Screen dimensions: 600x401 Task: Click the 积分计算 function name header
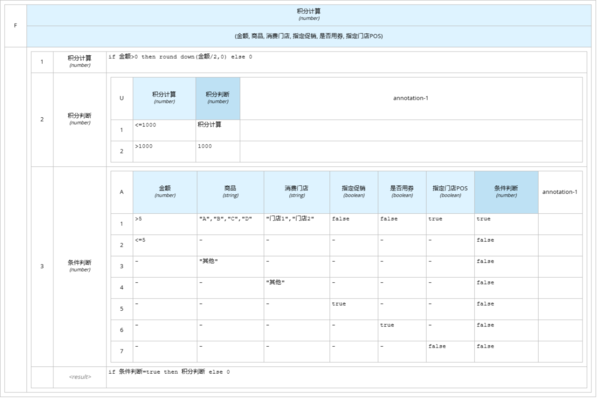tap(309, 14)
